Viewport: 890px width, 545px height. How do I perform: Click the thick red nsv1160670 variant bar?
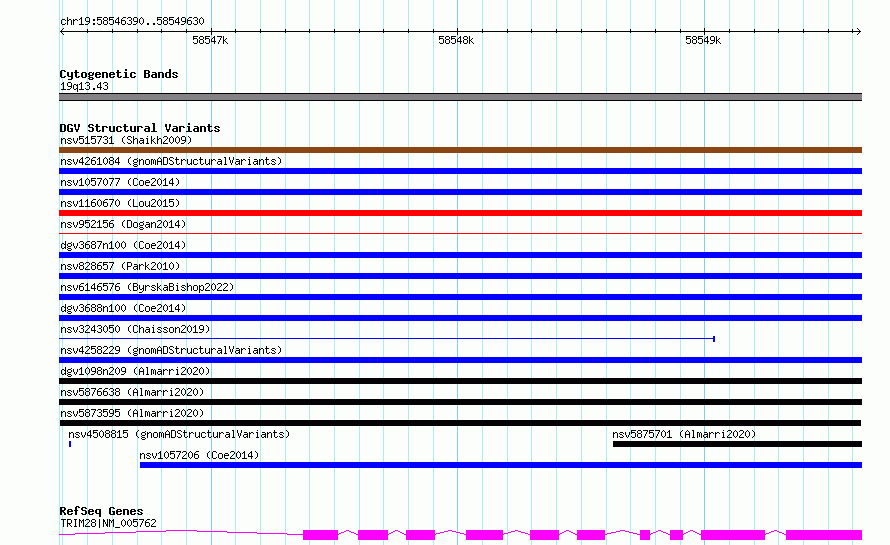(460, 213)
